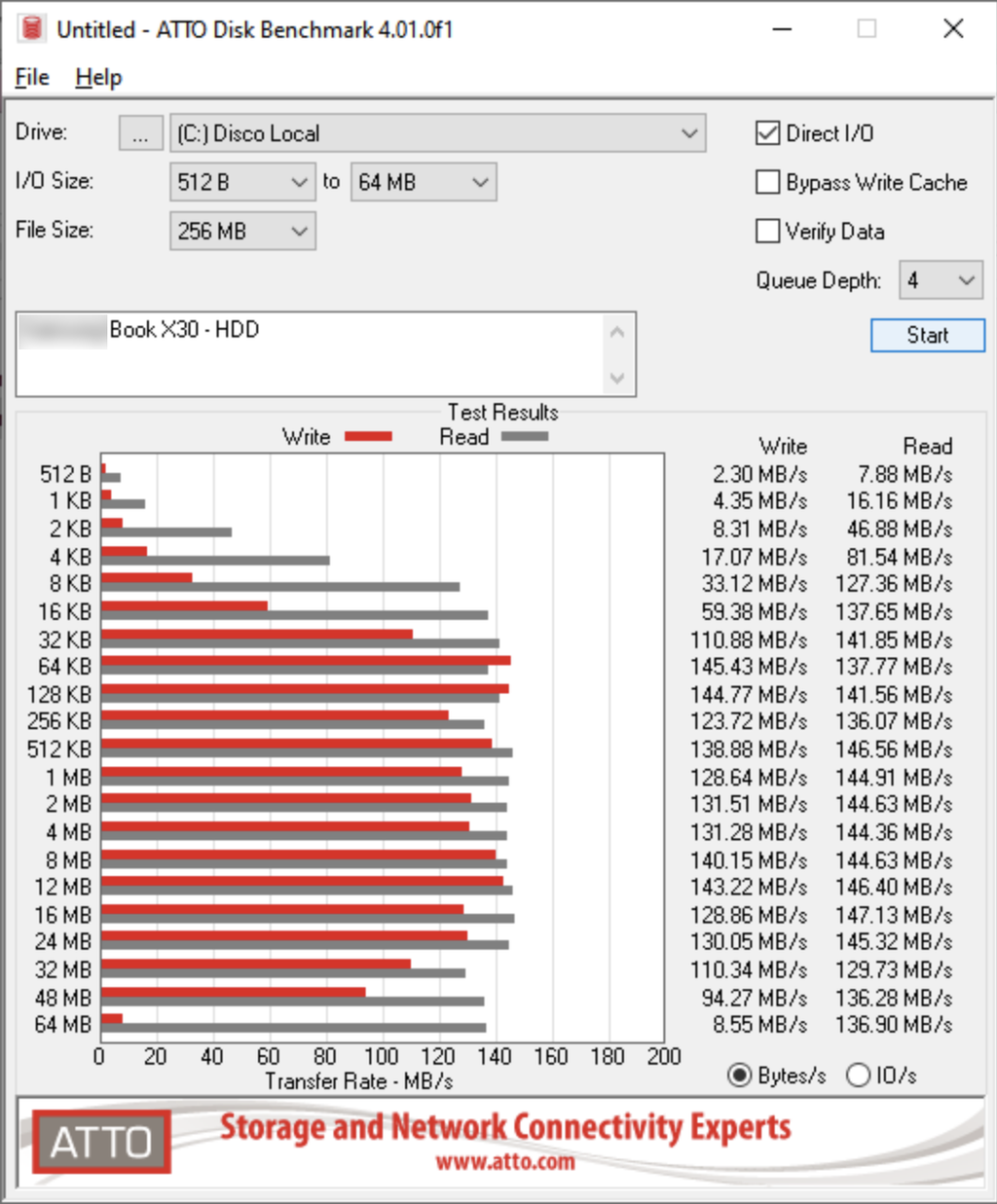The image size is (997, 1204).
Task: Click the description box scroll up arrow
Action: pyautogui.click(x=616, y=332)
